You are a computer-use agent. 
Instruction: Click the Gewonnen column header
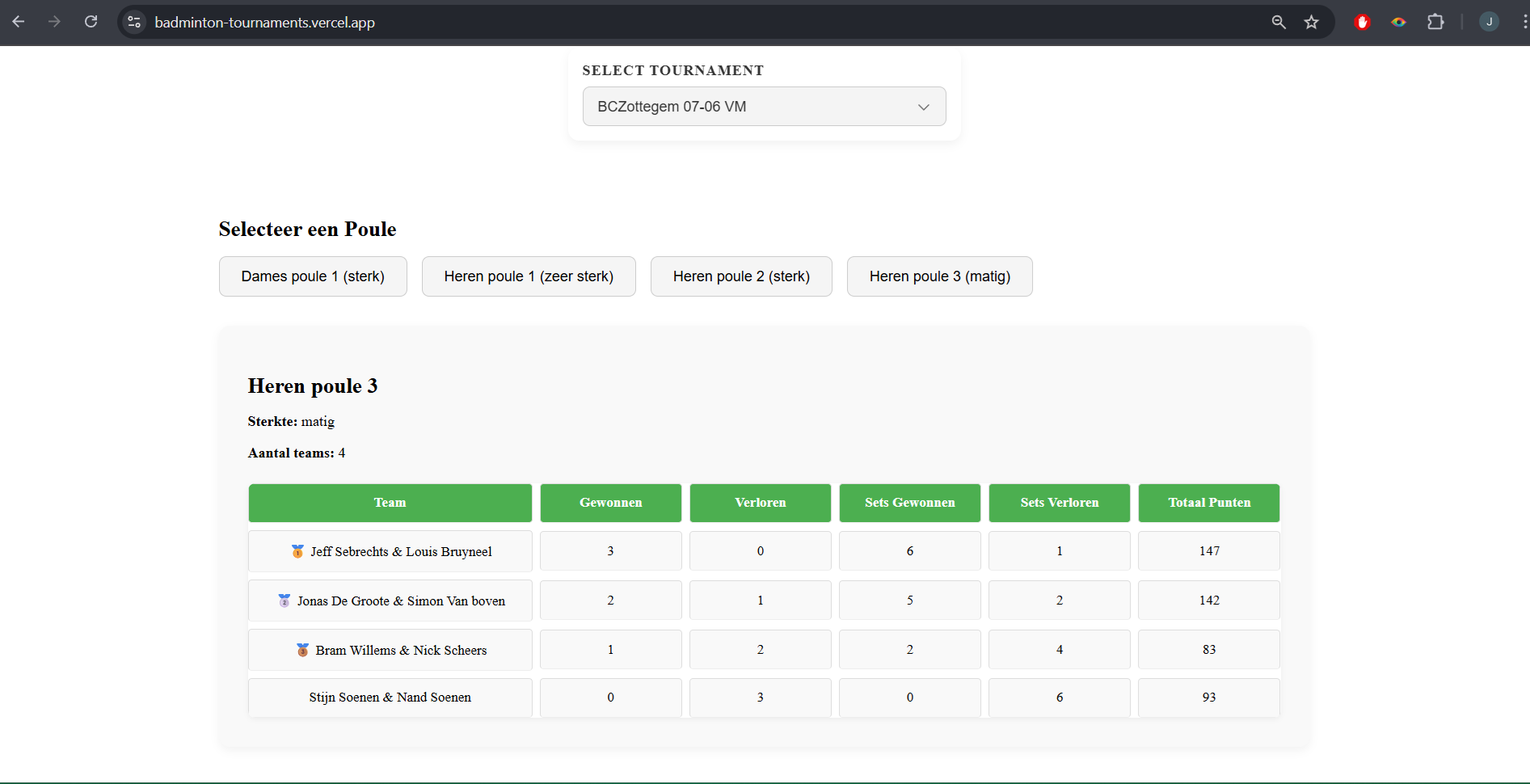(x=610, y=503)
